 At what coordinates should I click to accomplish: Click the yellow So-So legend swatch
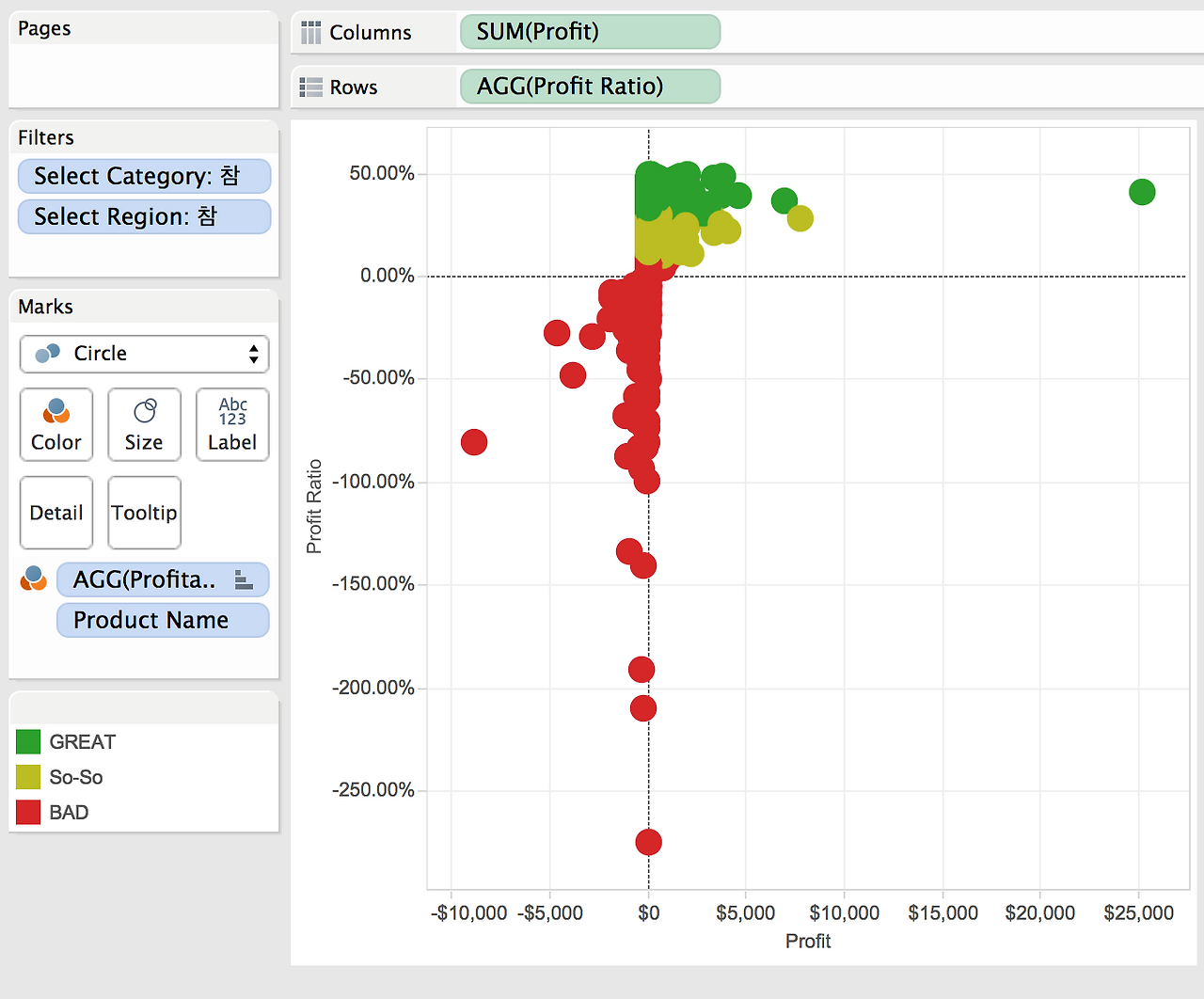(x=28, y=777)
